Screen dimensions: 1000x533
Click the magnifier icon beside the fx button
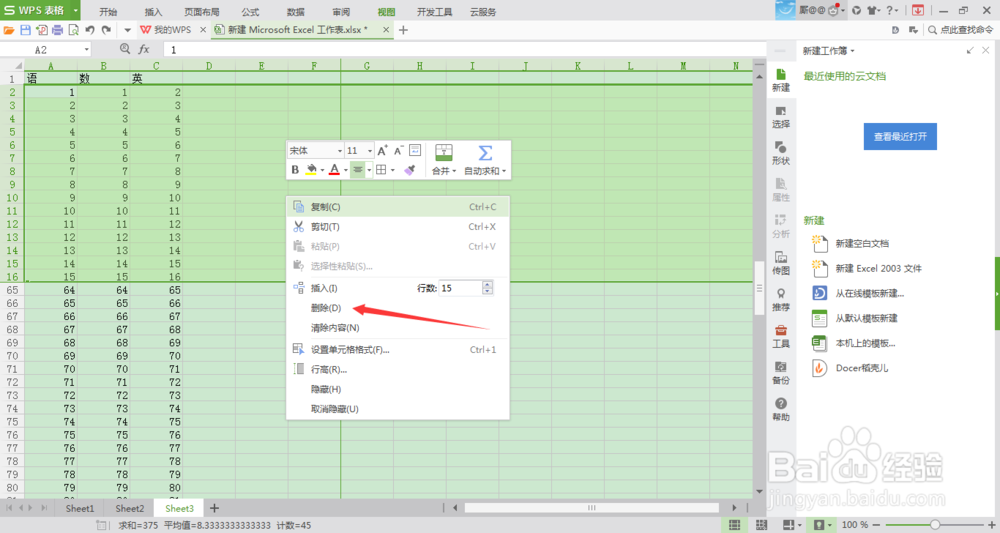125,49
